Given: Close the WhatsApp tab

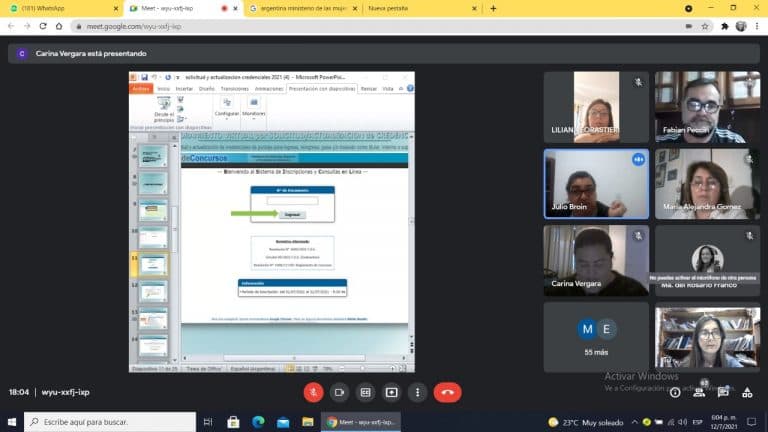Looking at the screenshot, I should coord(116,8).
